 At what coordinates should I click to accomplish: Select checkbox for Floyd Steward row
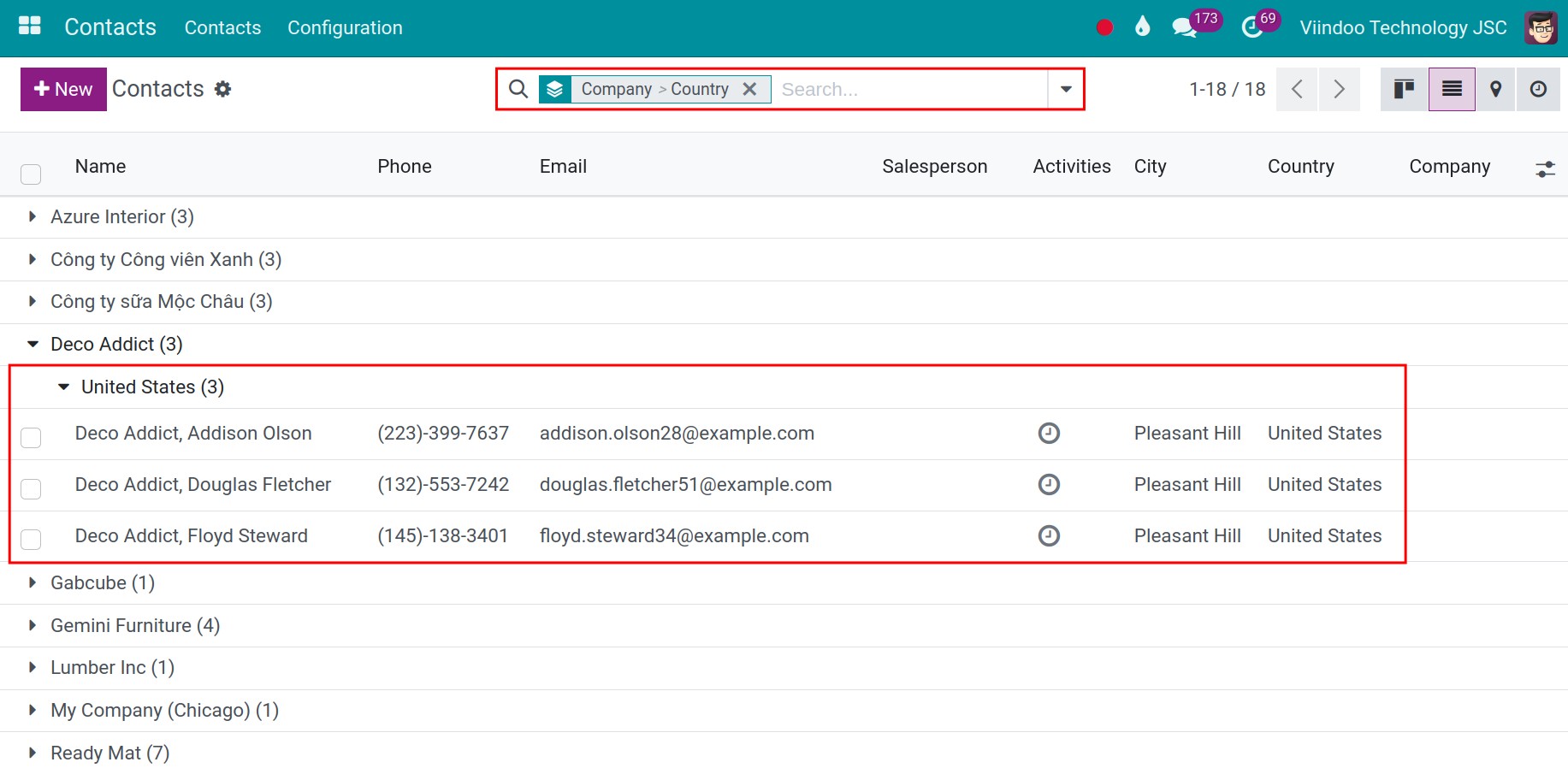pos(31,540)
